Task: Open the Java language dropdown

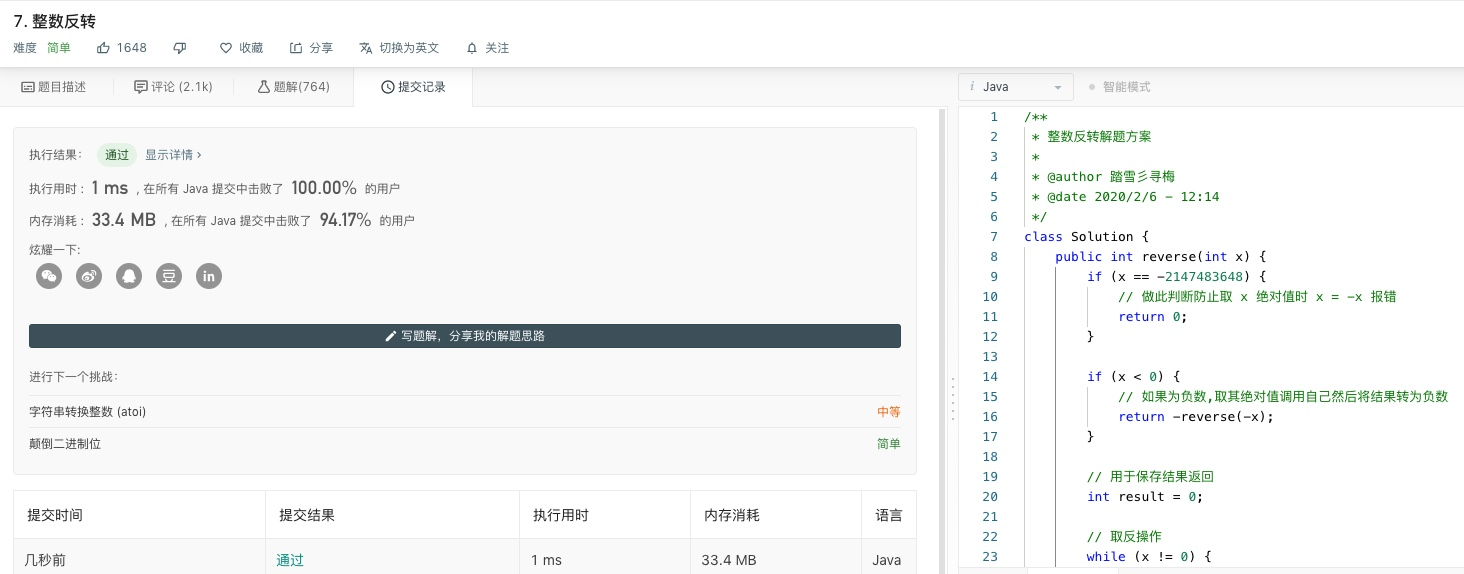Action: (x=1016, y=87)
